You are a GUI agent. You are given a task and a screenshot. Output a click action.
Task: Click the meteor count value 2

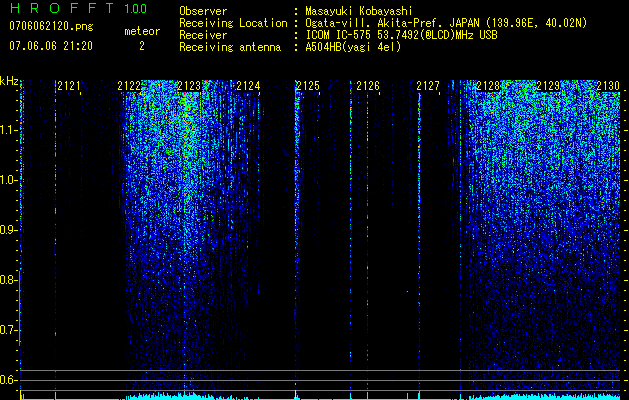click(x=142, y=46)
